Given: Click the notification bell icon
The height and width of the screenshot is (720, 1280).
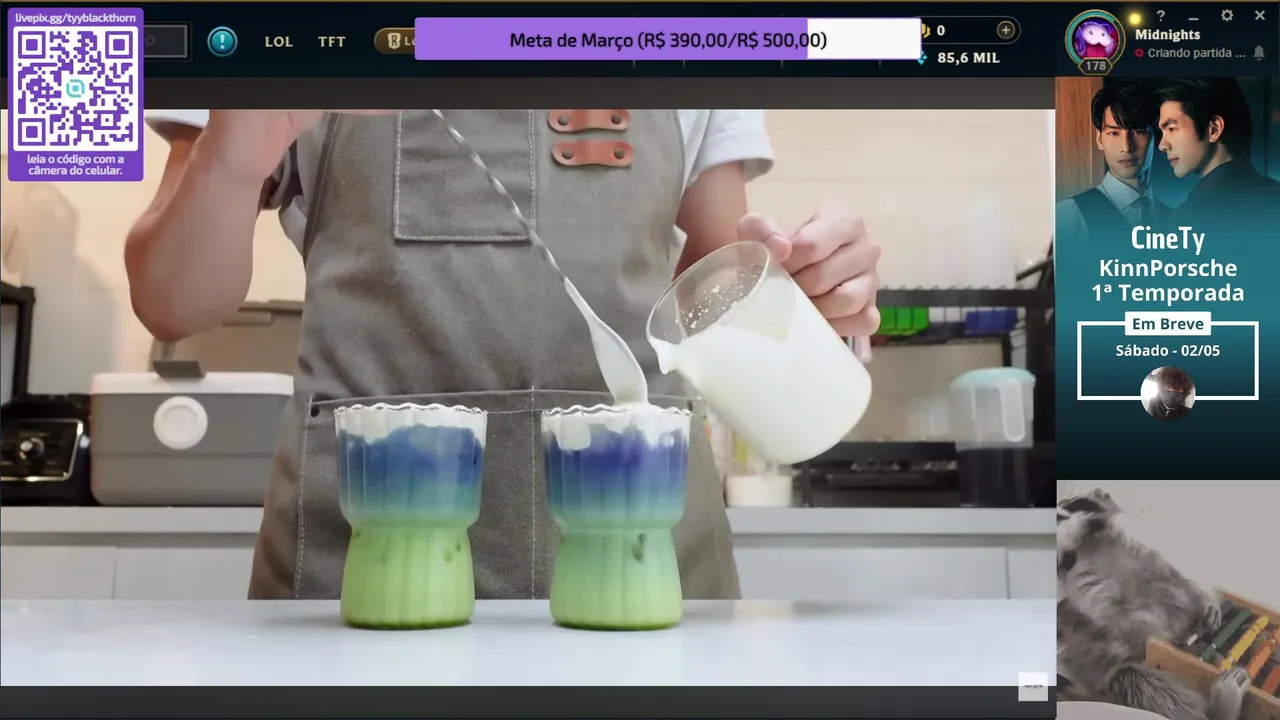Looking at the screenshot, I should (x=1259, y=52).
